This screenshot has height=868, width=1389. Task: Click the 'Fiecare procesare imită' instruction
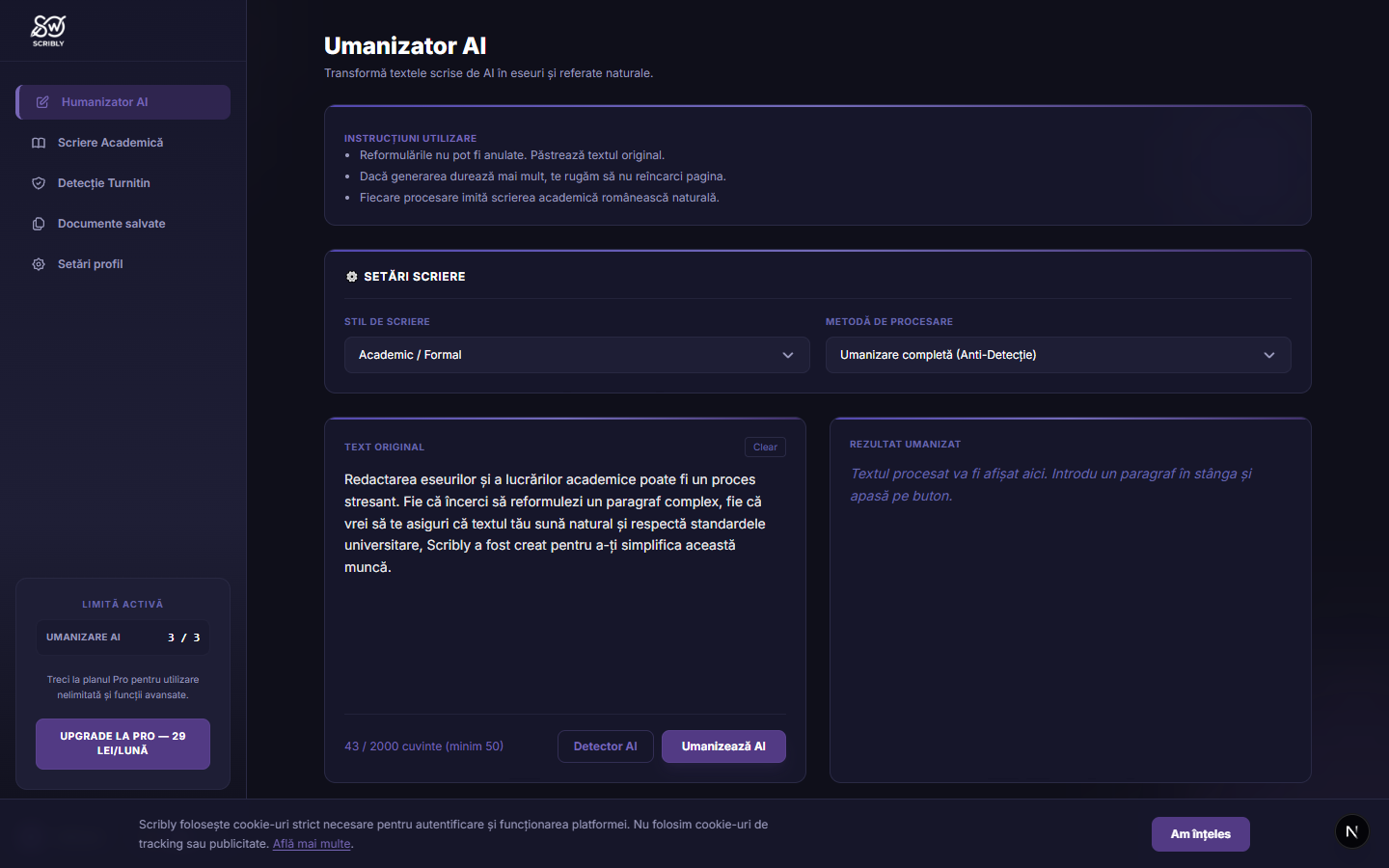[x=540, y=198]
